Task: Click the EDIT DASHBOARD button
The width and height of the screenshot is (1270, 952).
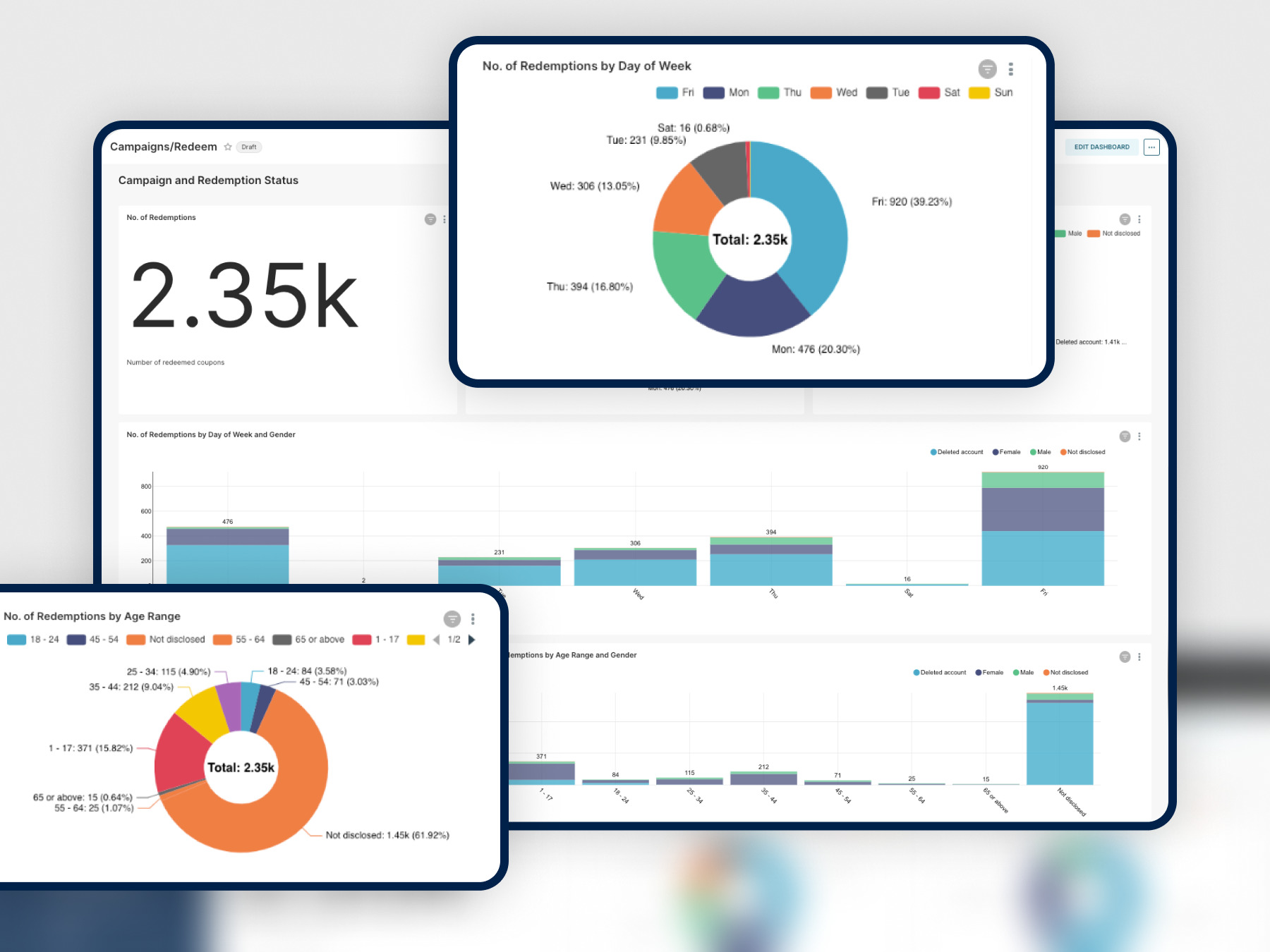Action: (1101, 147)
